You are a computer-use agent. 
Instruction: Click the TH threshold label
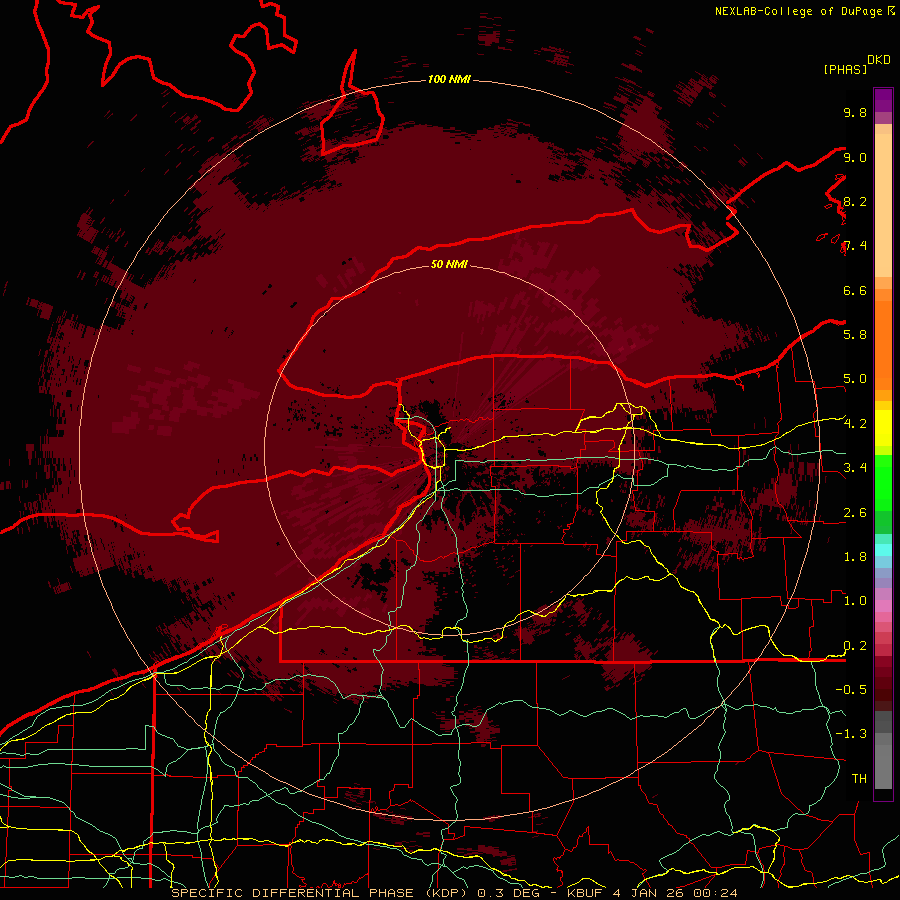click(859, 779)
